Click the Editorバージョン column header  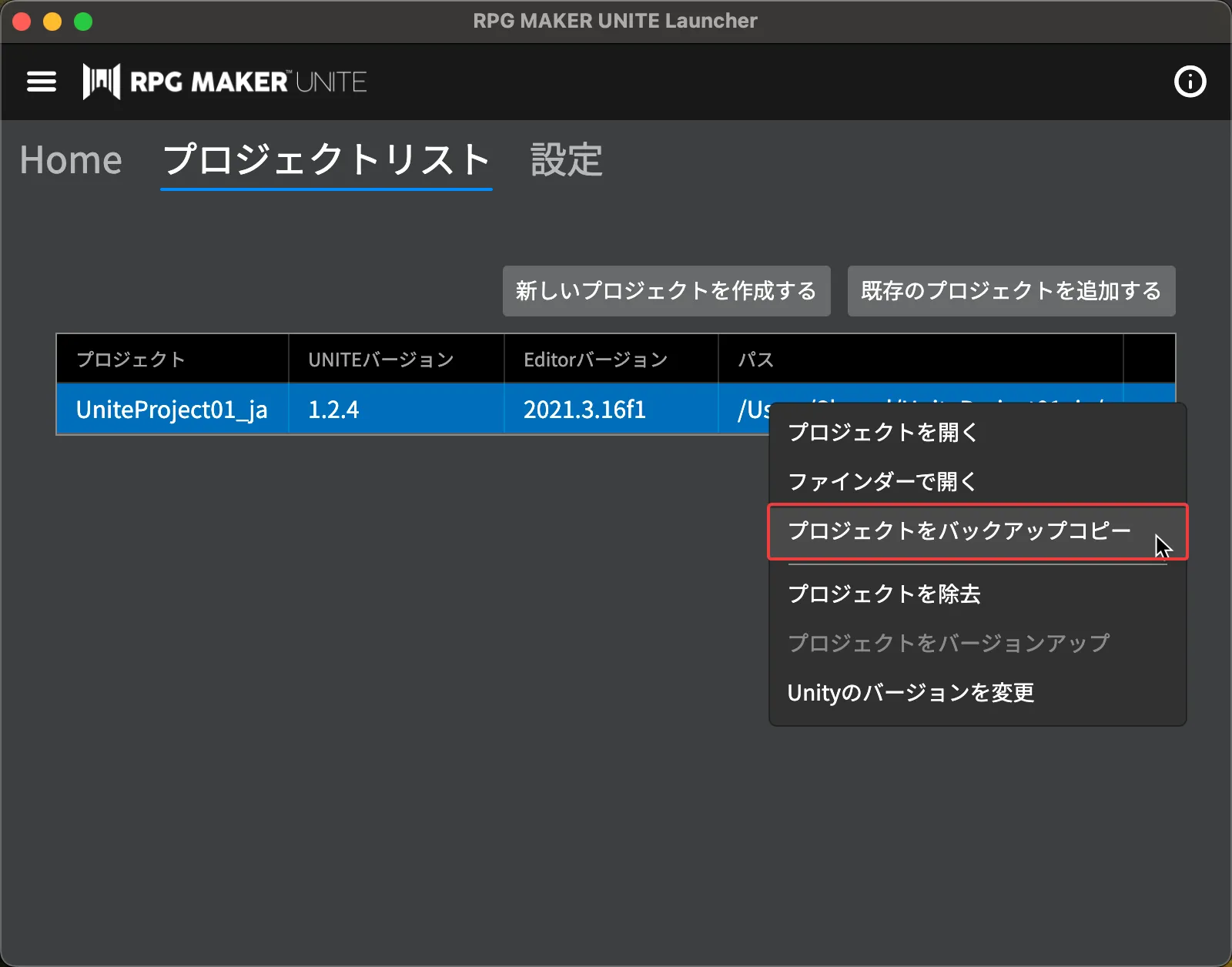[595, 360]
